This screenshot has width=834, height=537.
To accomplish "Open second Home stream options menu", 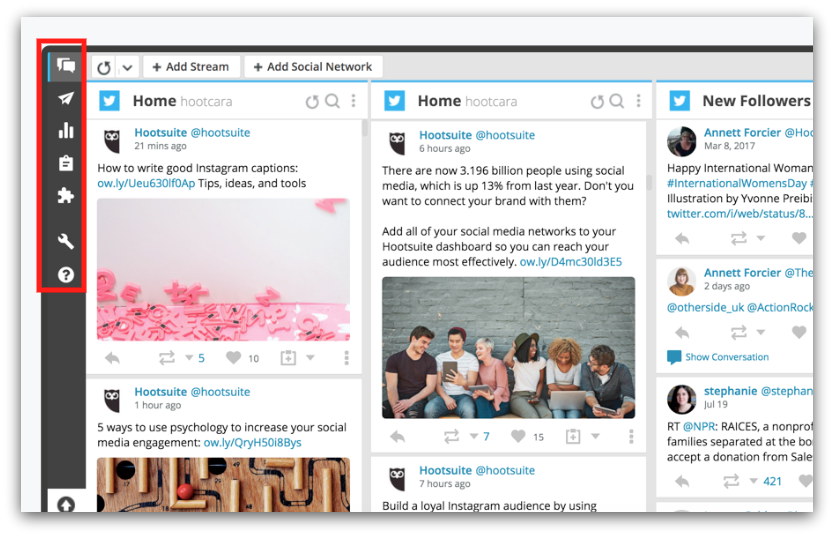I will click(638, 101).
